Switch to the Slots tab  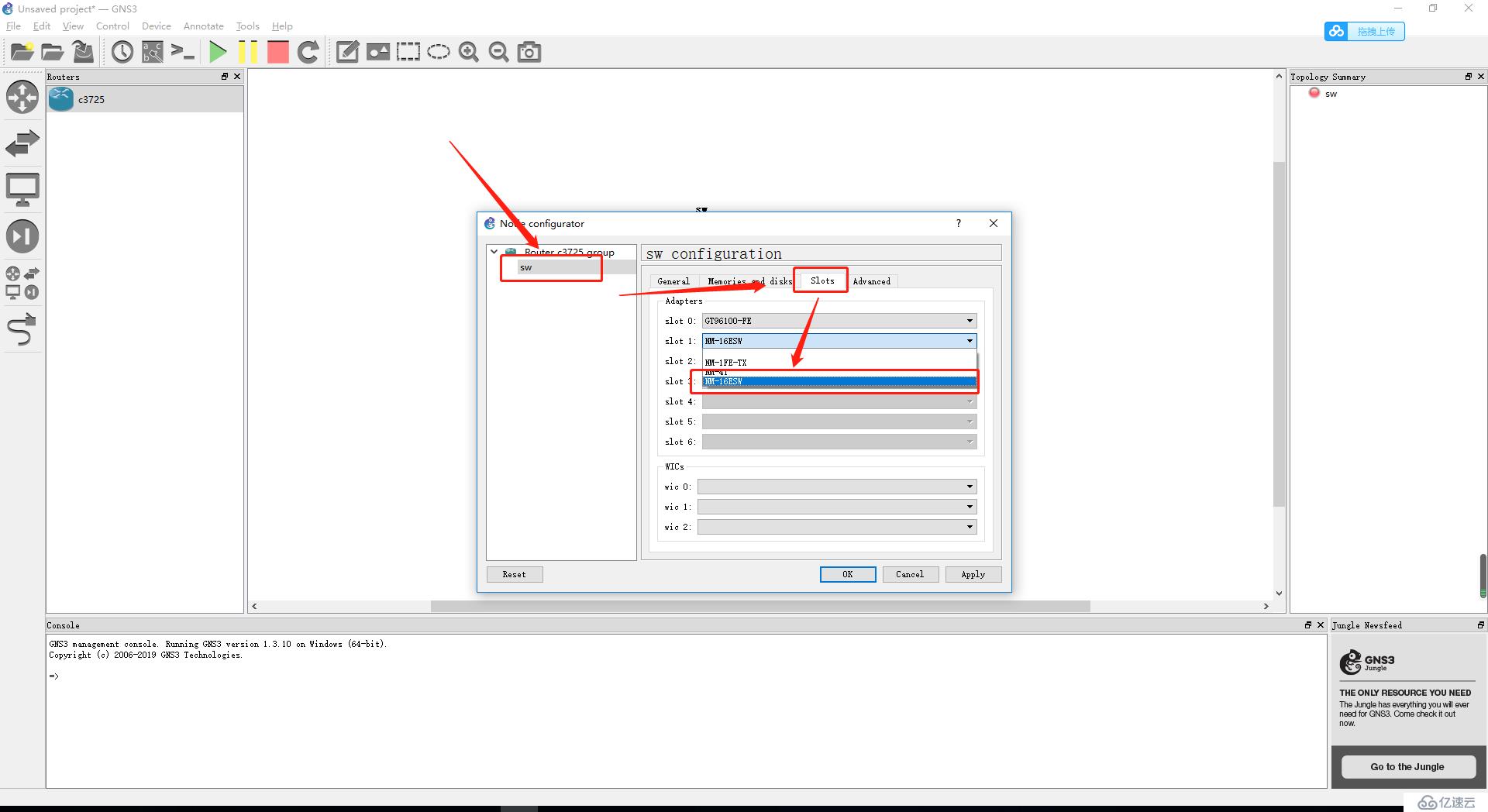[x=822, y=280]
